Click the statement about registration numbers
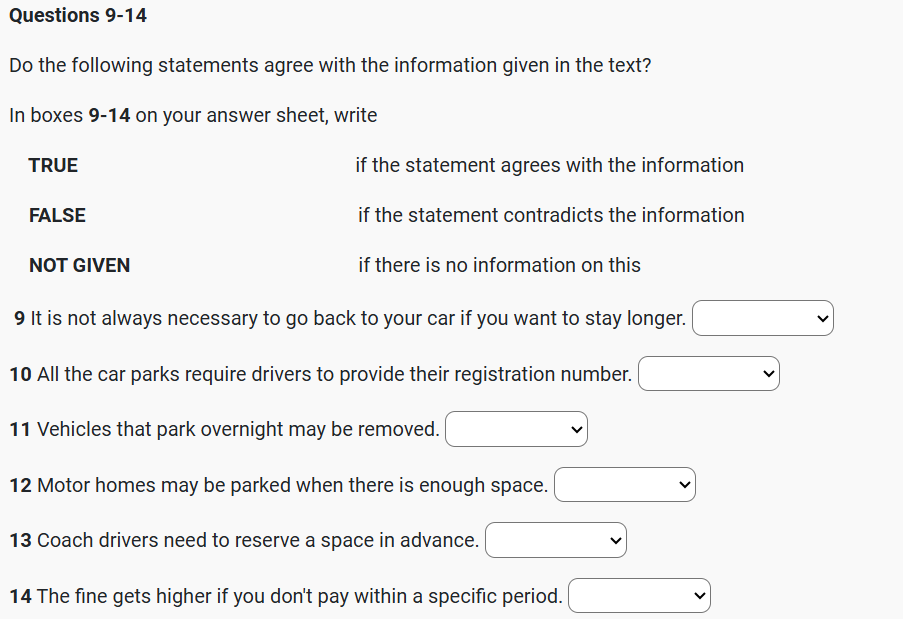Image resolution: width=903 pixels, height=619 pixels. (334, 374)
